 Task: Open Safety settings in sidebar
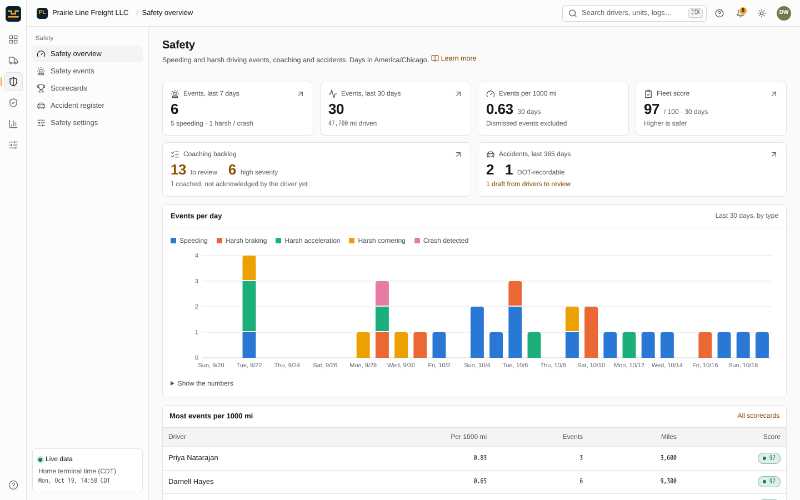87,123
